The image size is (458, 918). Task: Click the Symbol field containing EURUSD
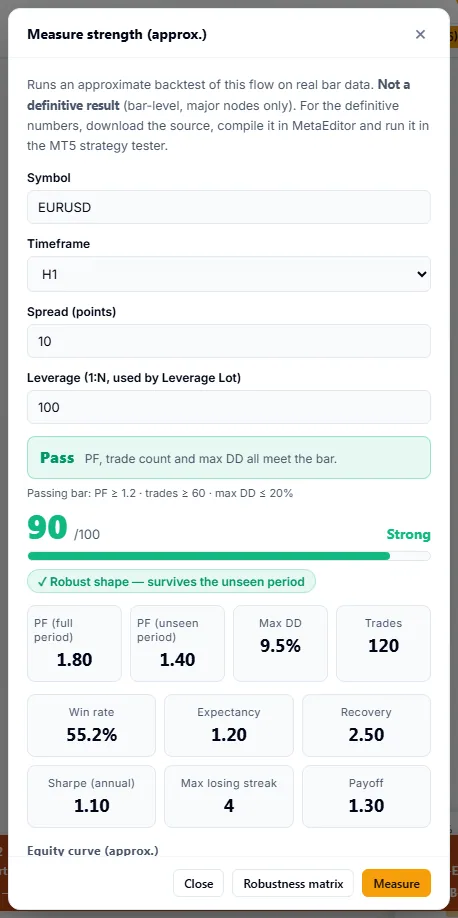(228, 207)
